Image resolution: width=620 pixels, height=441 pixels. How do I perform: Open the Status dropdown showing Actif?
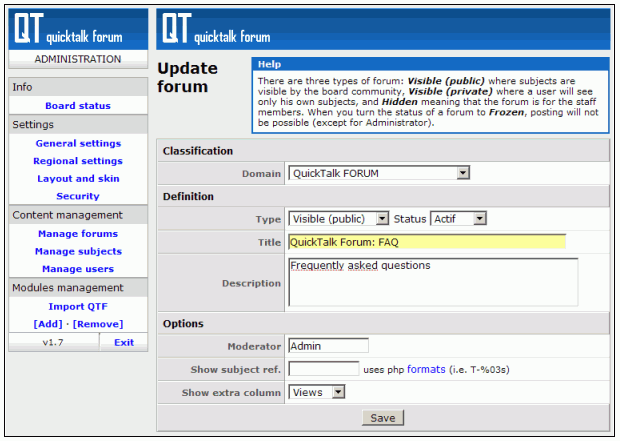pyautogui.click(x=458, y=219)
